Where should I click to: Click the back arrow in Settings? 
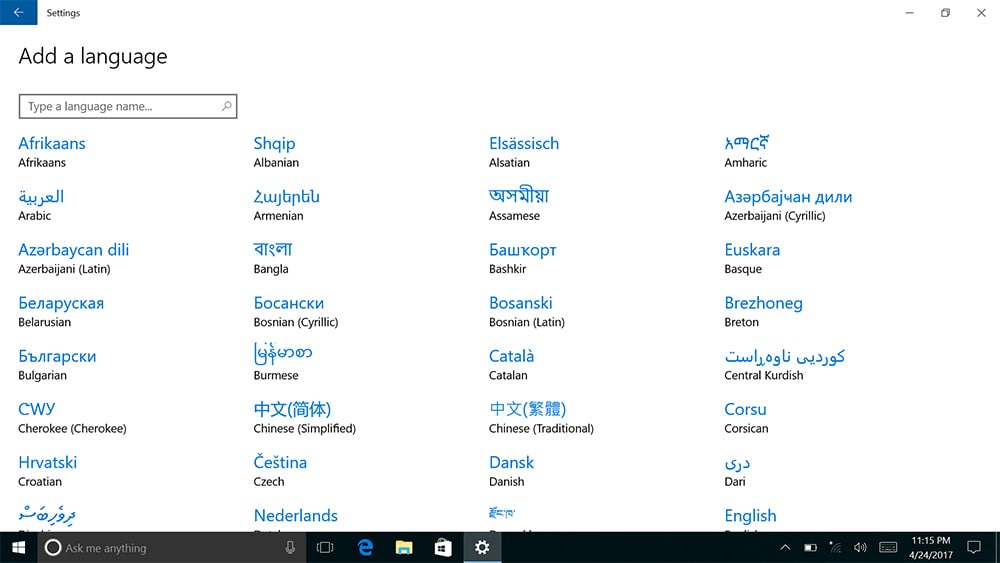pos(18,13)
